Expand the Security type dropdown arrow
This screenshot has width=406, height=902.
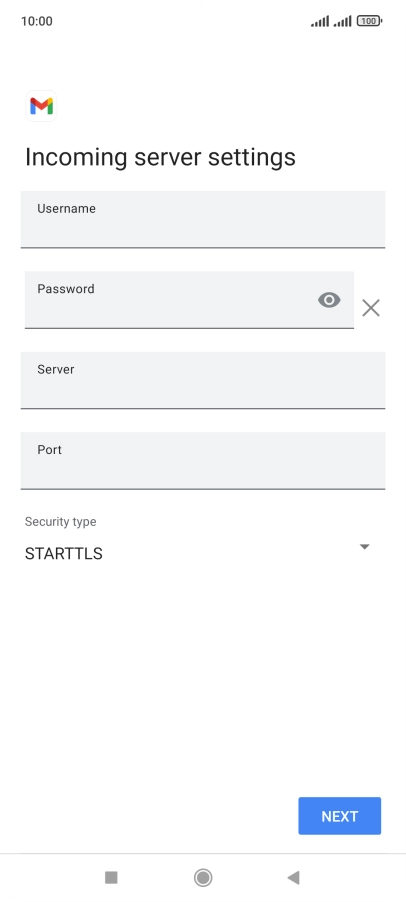click(x=364, y=546)
